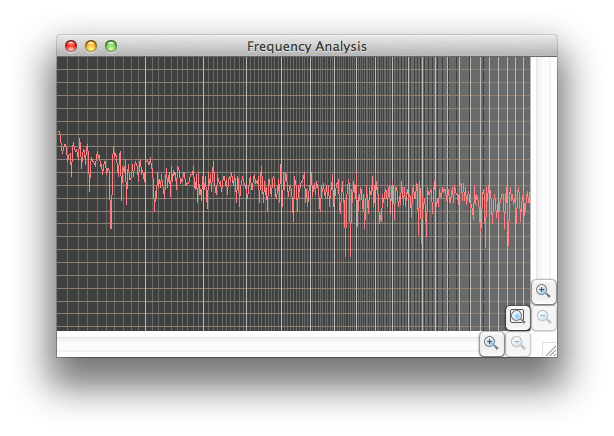
Task: Click vertical zoom-in magnifier button
Action: [x=543, y=291]
